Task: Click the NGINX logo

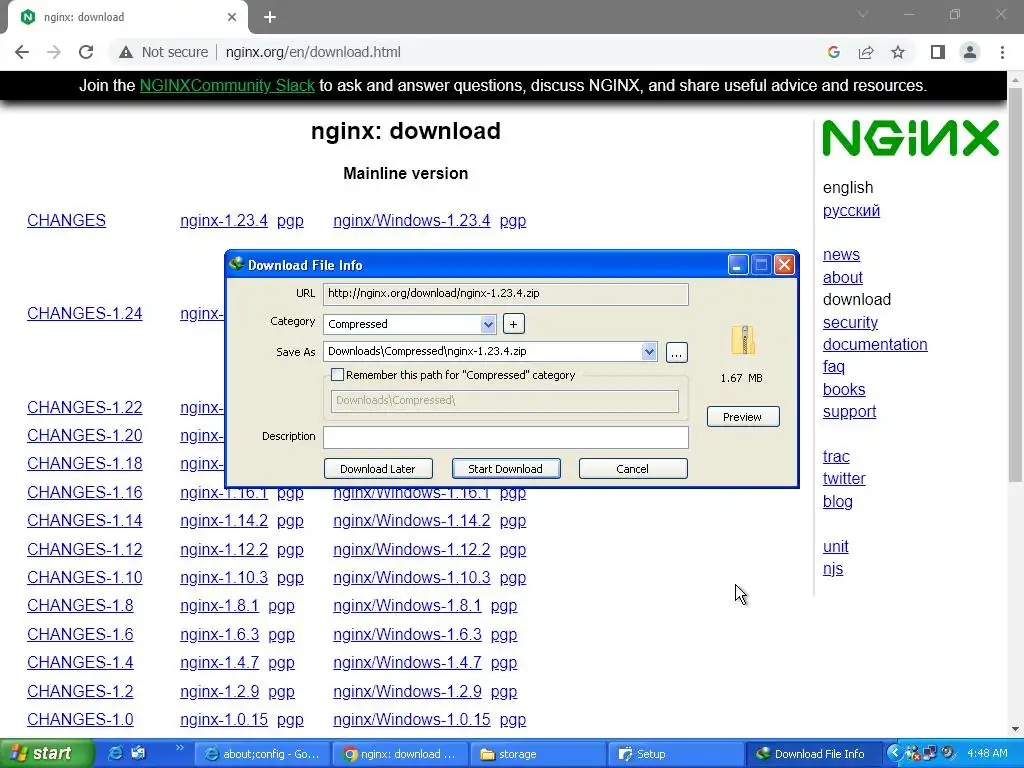Action: 910,138
